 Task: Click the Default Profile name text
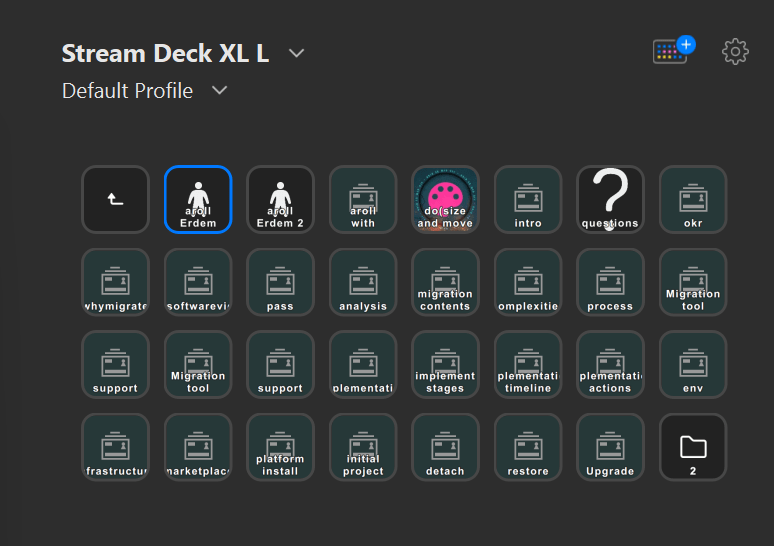pos(127,91)
